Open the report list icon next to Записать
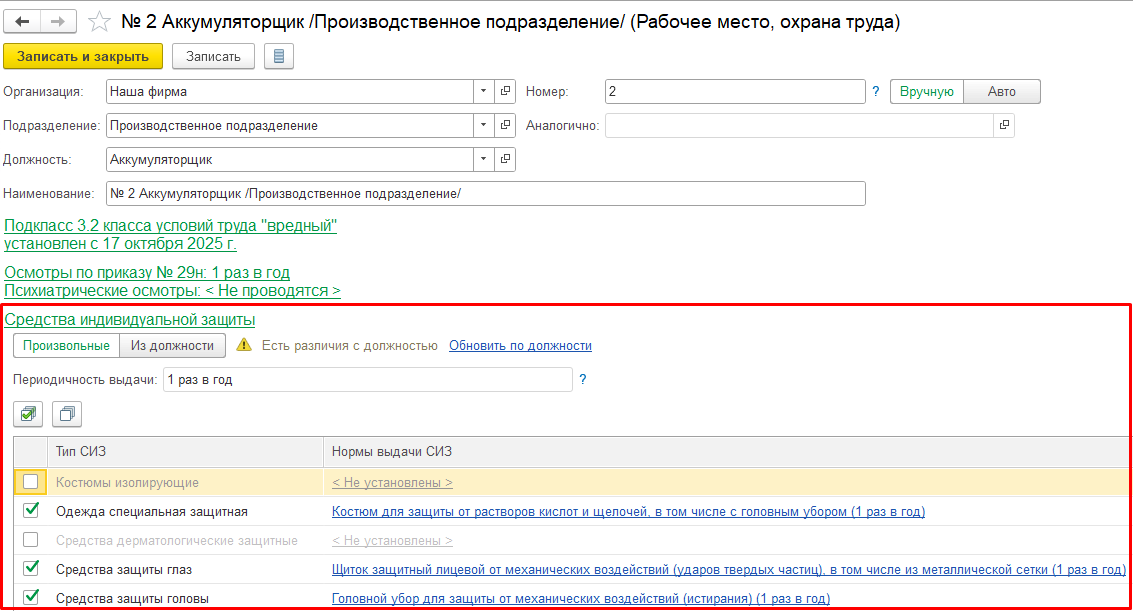 coord(278,56)
